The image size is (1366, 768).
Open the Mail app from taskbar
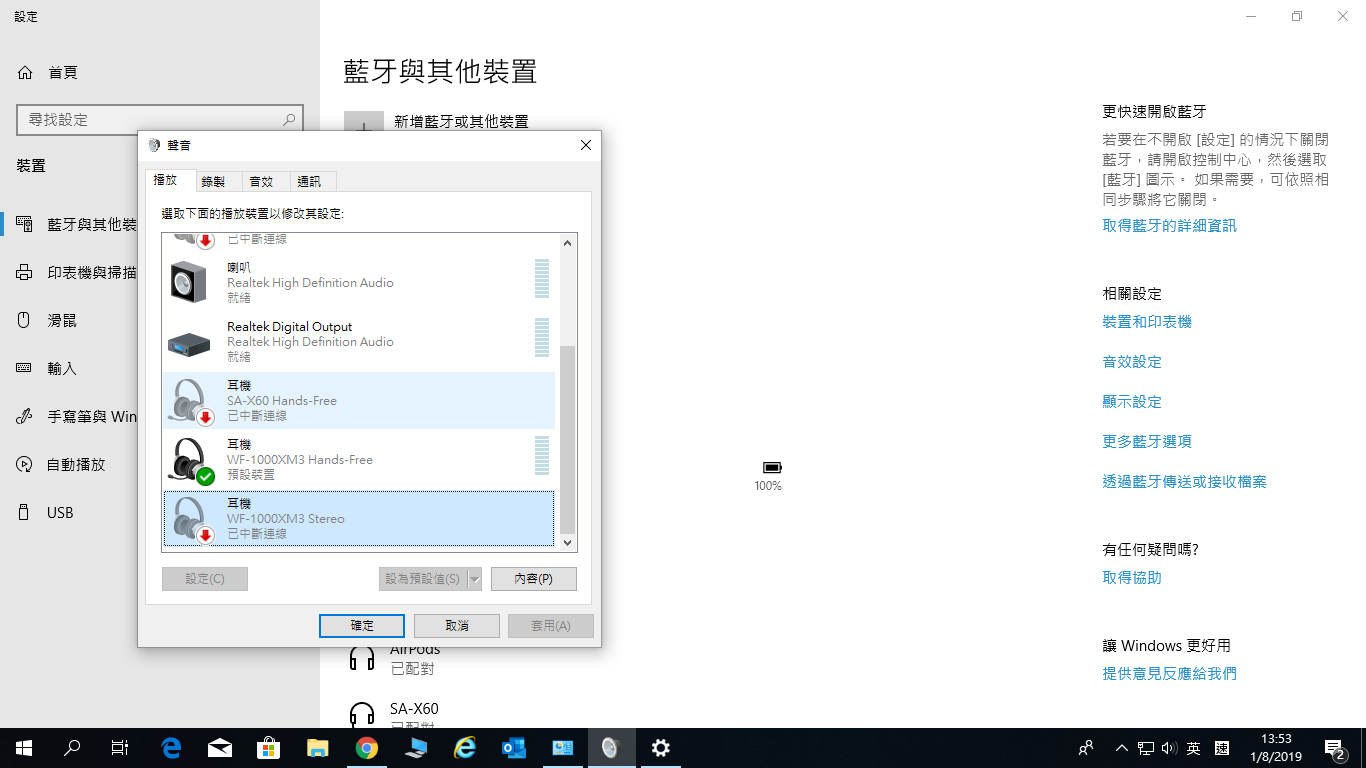pos(220,748)
